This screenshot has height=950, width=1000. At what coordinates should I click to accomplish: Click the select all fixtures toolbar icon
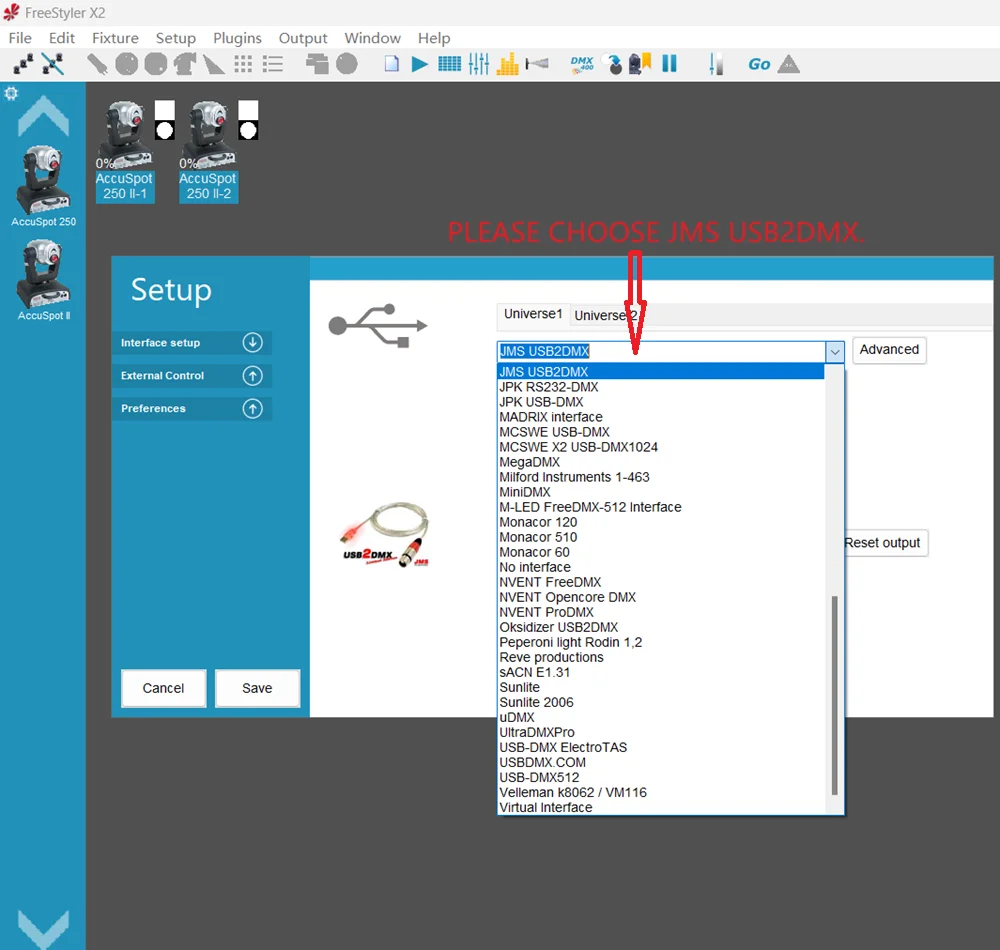24,64
